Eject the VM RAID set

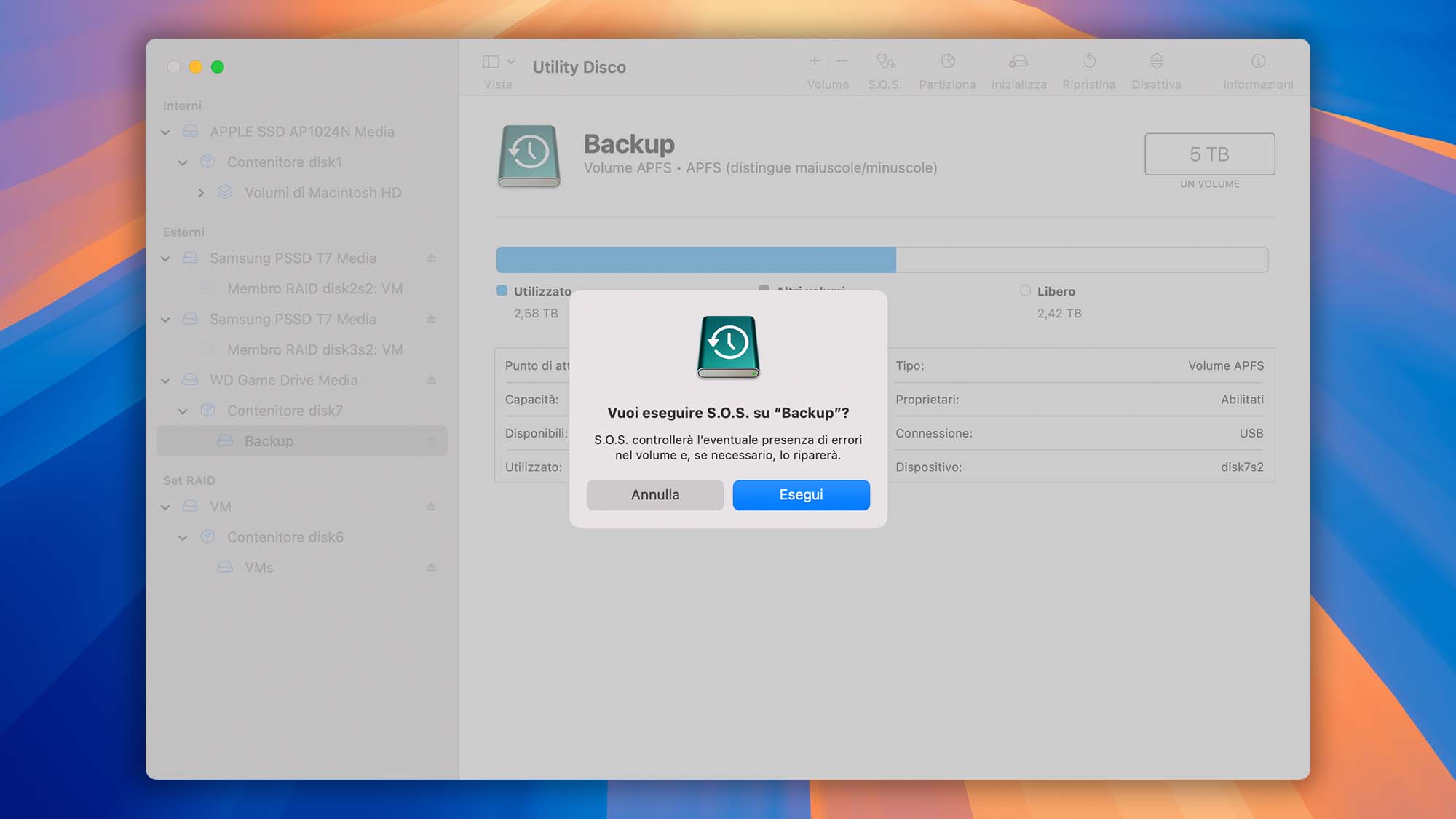tap(431, 507)
